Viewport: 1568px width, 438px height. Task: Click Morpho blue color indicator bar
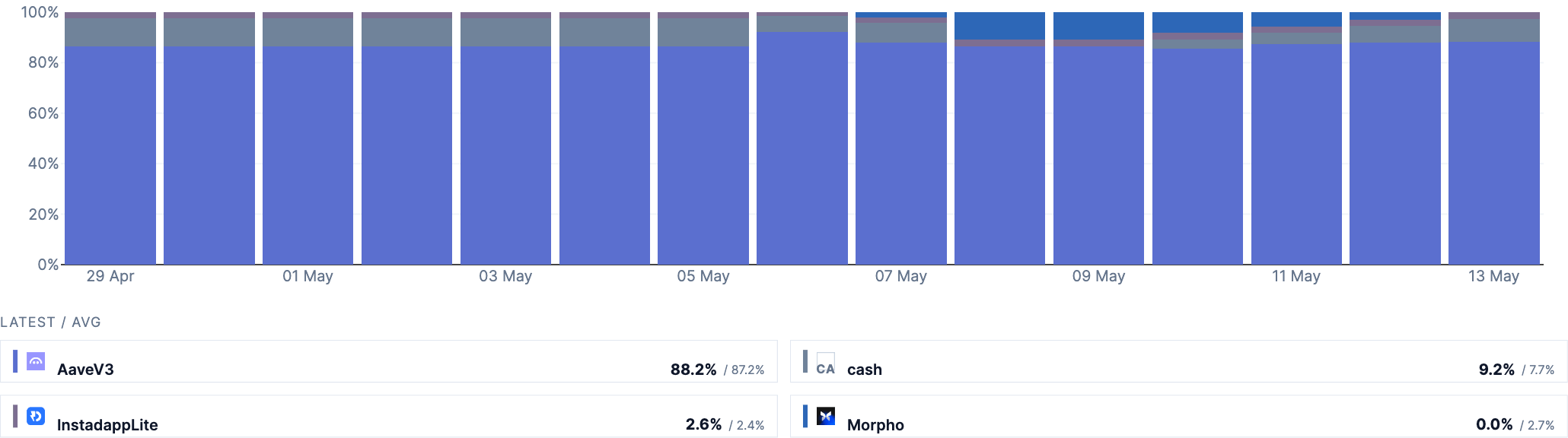point(805,416)
